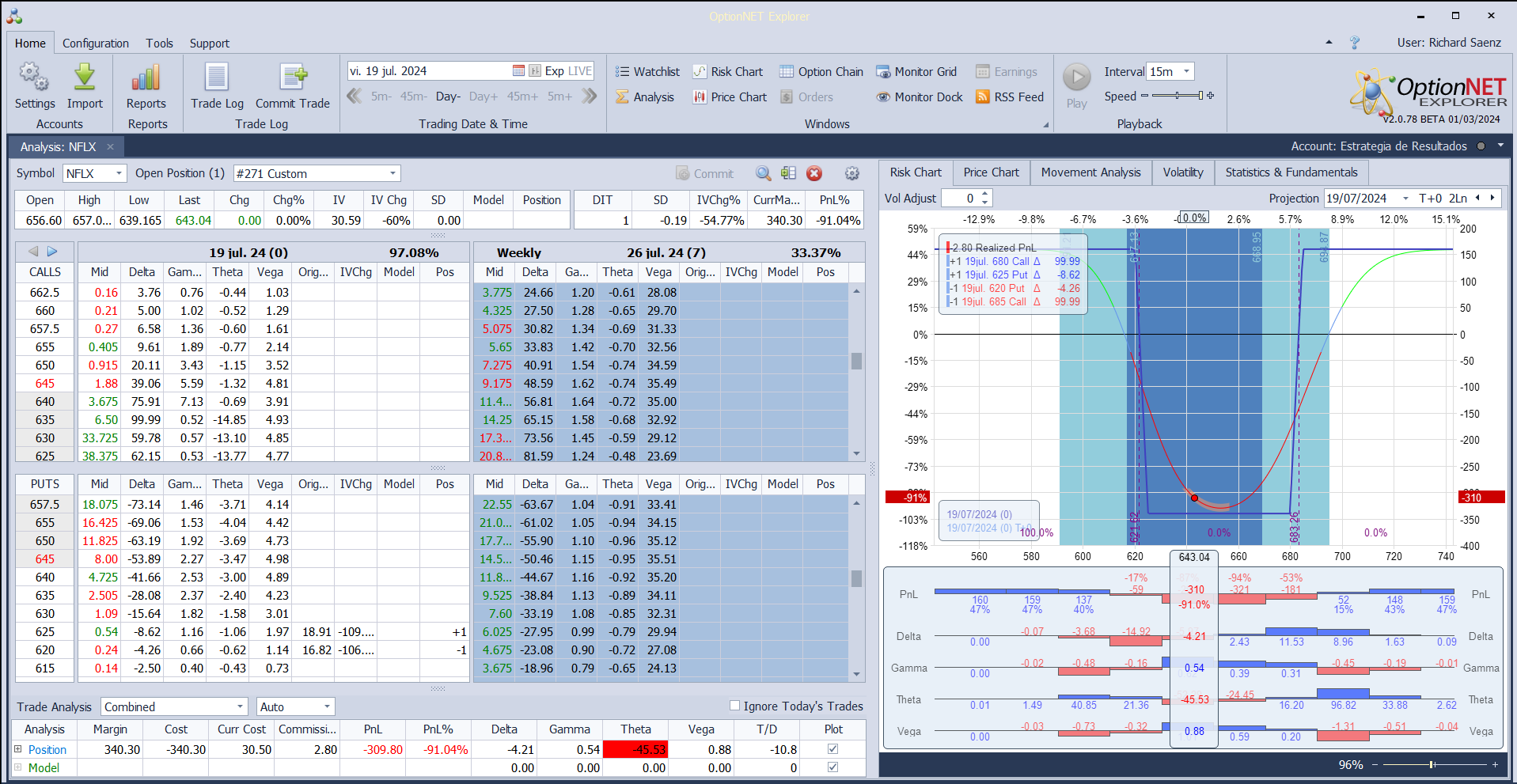Open the Trade Analysis Combined dropdown
The height and width of the screenshot is (784, 1517).
pos(241,706)
